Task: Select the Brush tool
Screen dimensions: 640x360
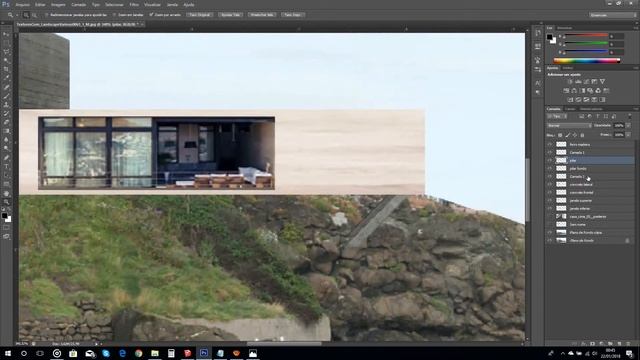Action: [6, 96]
